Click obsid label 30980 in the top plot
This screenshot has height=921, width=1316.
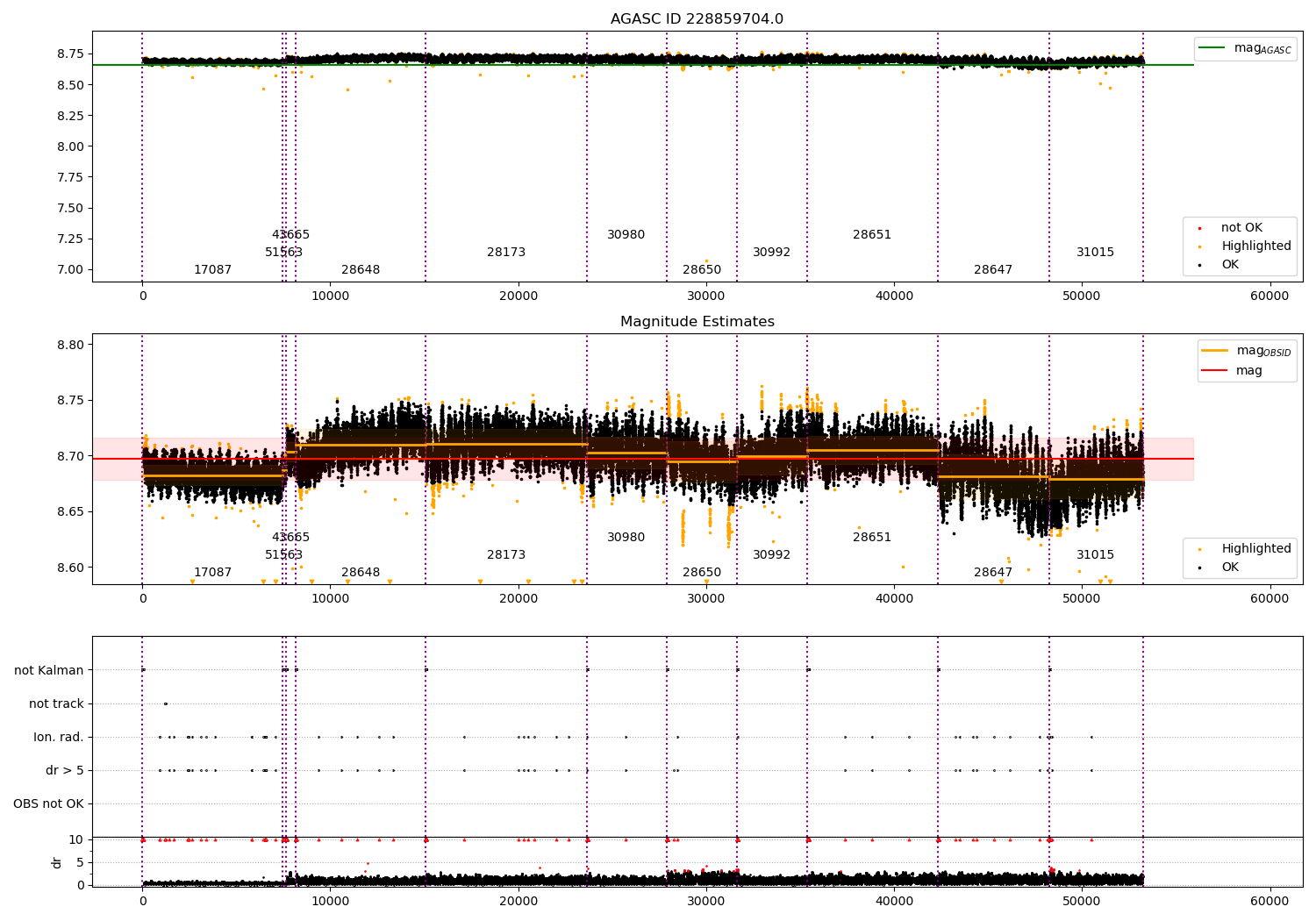[x=626, y=235]
